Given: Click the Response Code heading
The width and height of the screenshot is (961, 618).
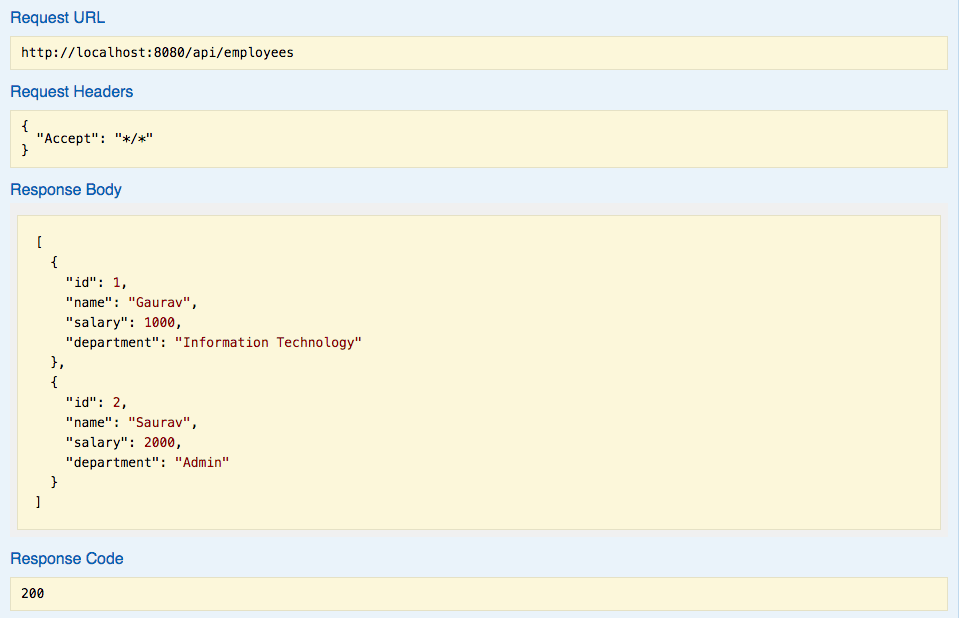Looking at the screenshot, I should [x=67, y=559].
